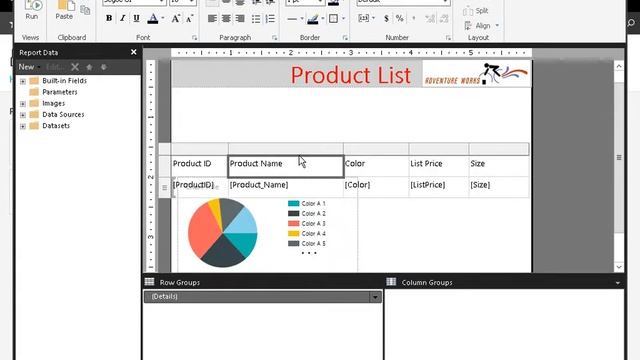The height and width of the screenshot is (360, 640).
Task: Toggle underline formatting
Action: coord(136,18)
